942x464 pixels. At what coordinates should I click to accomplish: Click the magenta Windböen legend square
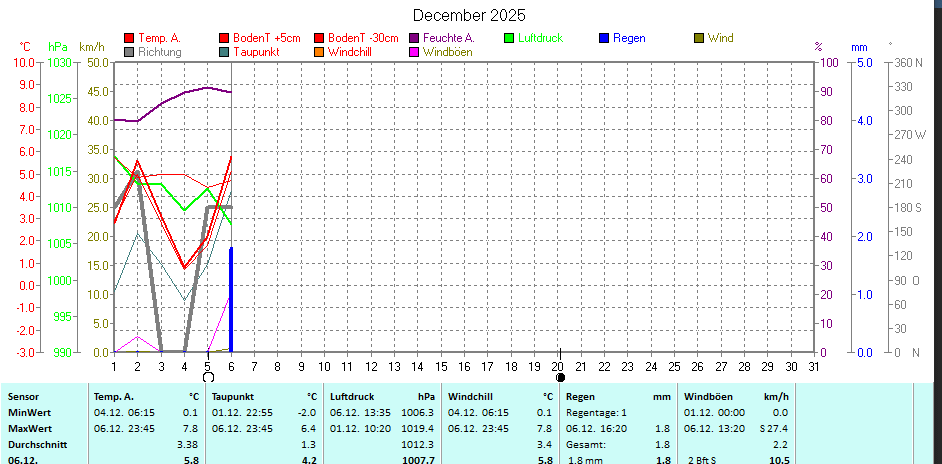point(414,51)
